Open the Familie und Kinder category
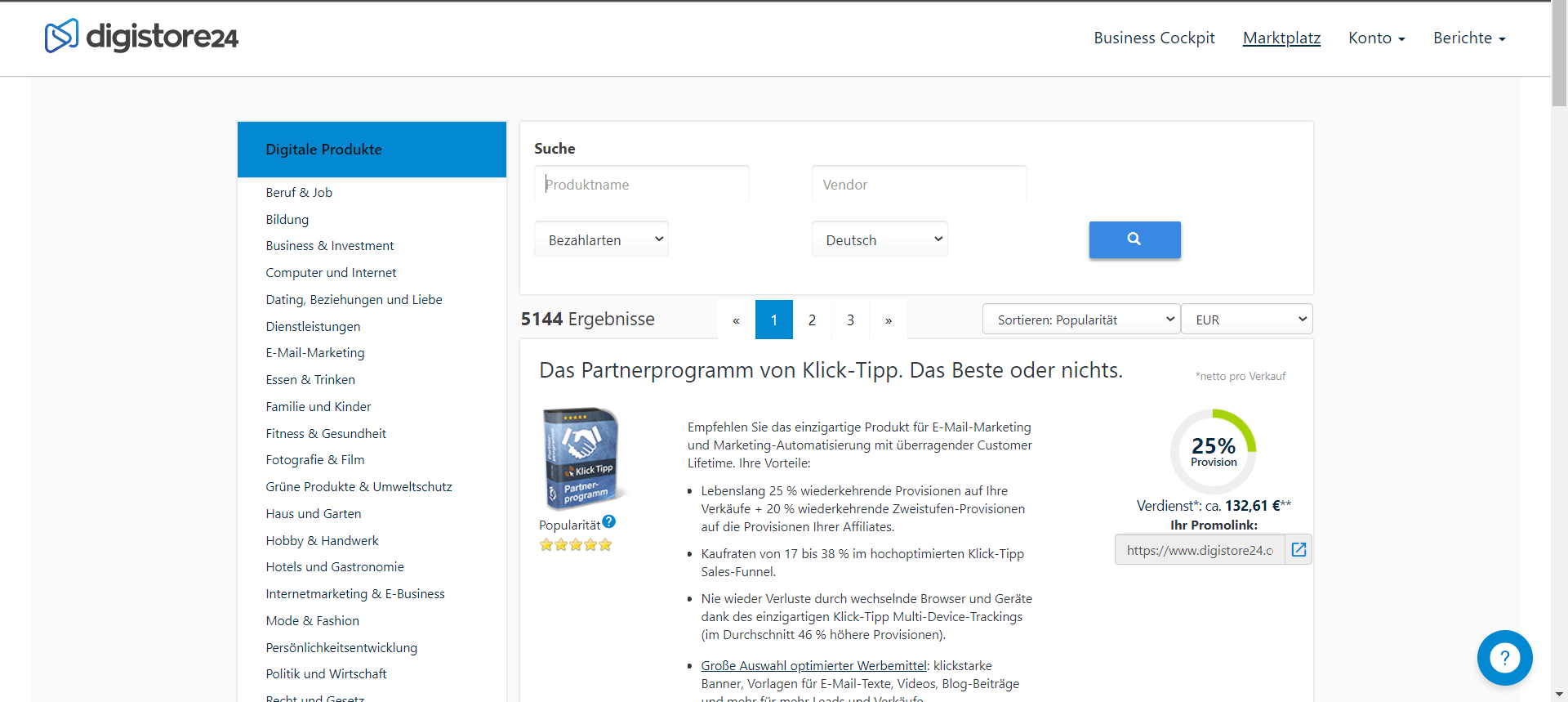Image resolution: width=1568 pixels, height=702 pixels. 318,406
